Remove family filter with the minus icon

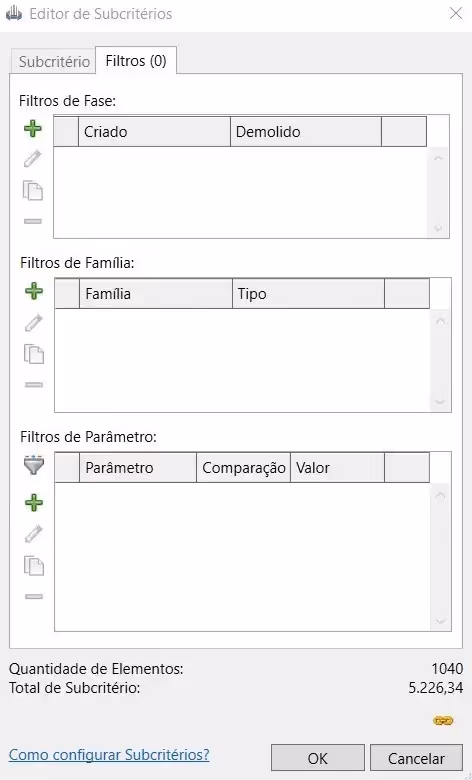point(34,384)
